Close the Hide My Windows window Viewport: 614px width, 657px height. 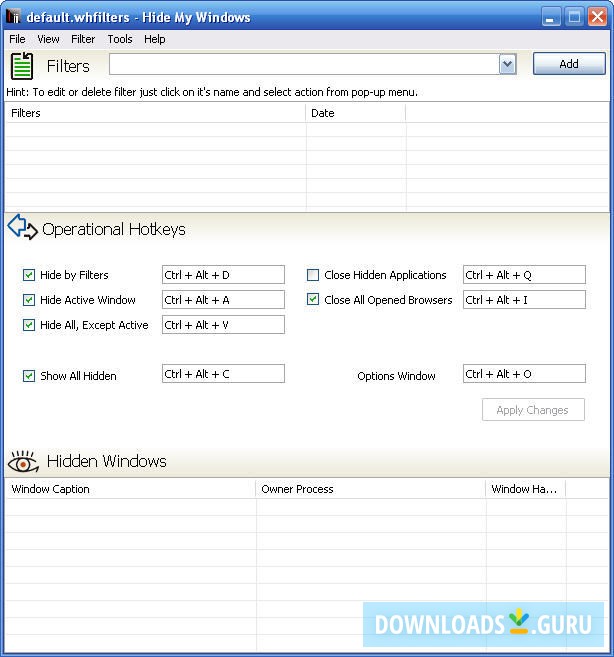coord(597,17)
